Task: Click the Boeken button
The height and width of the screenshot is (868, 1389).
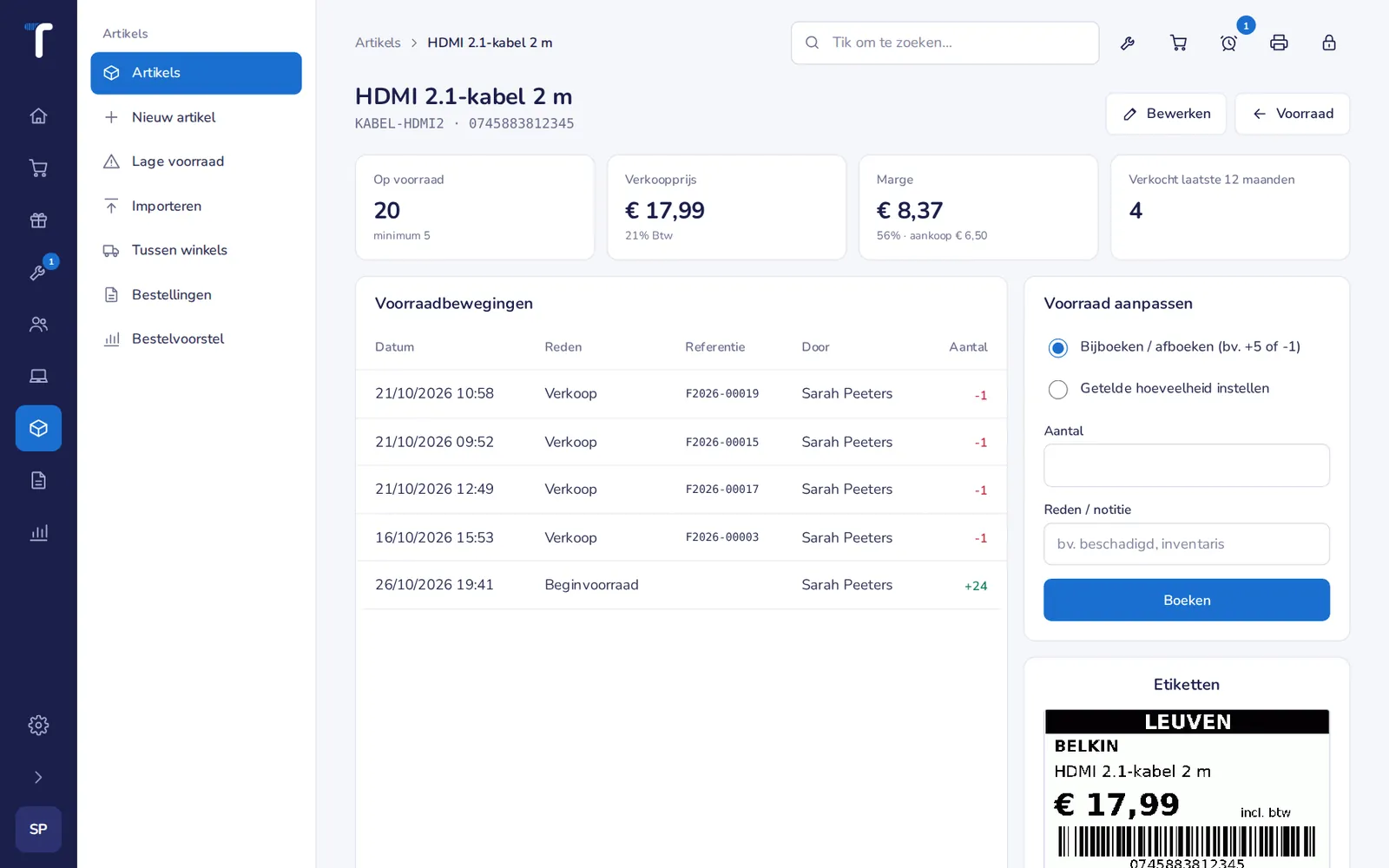Action: (1187, 600)
